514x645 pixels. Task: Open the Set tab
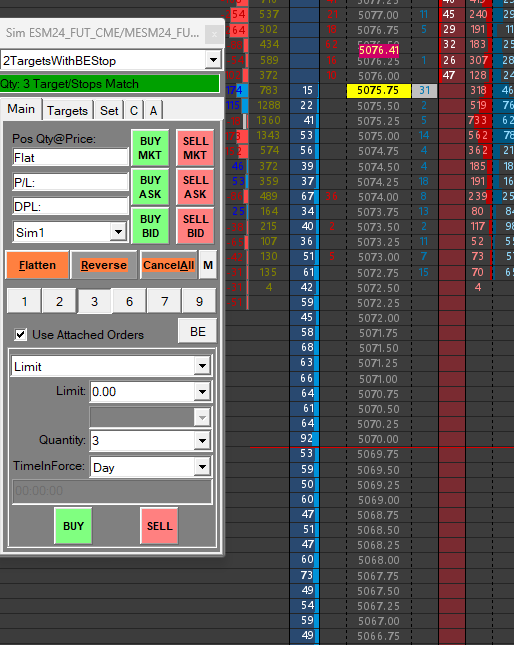(x=109, y=111)
